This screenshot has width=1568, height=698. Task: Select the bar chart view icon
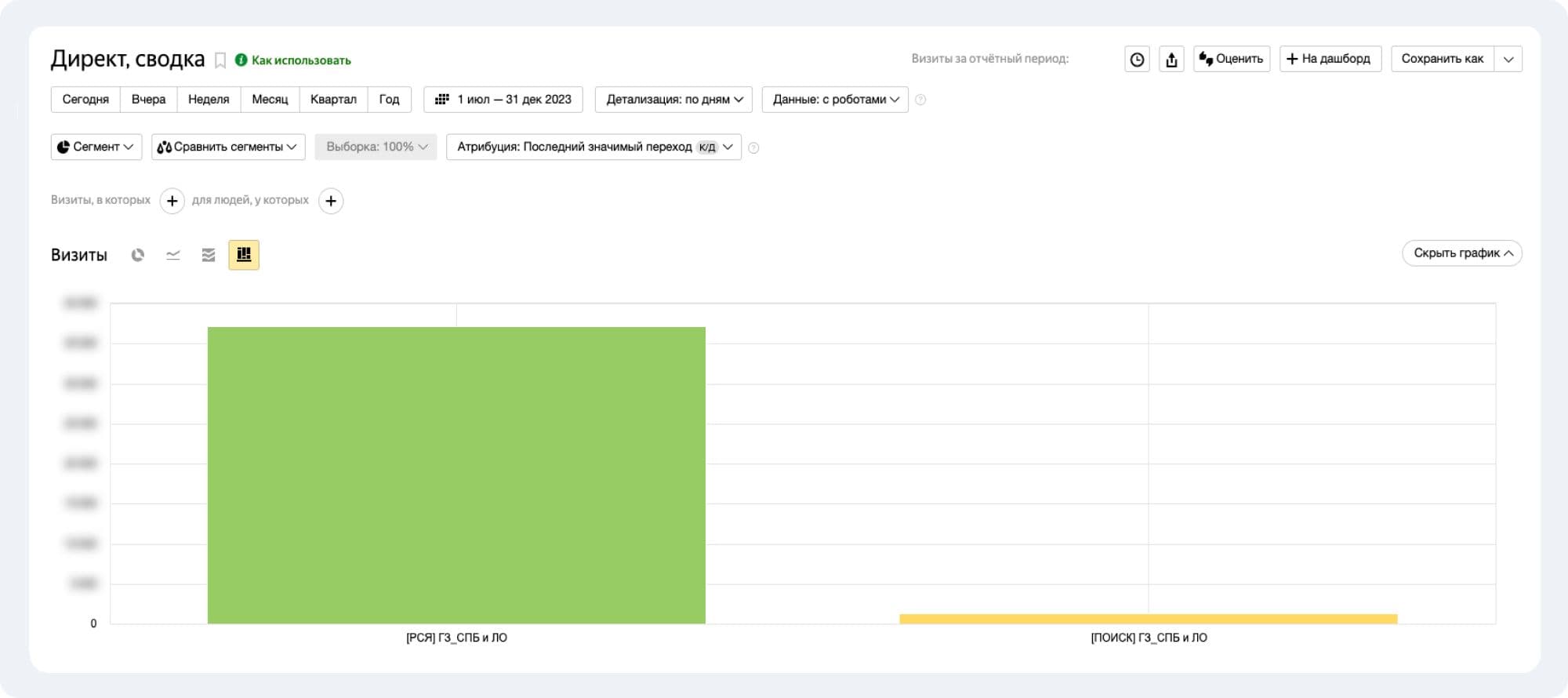click(244, 255)
